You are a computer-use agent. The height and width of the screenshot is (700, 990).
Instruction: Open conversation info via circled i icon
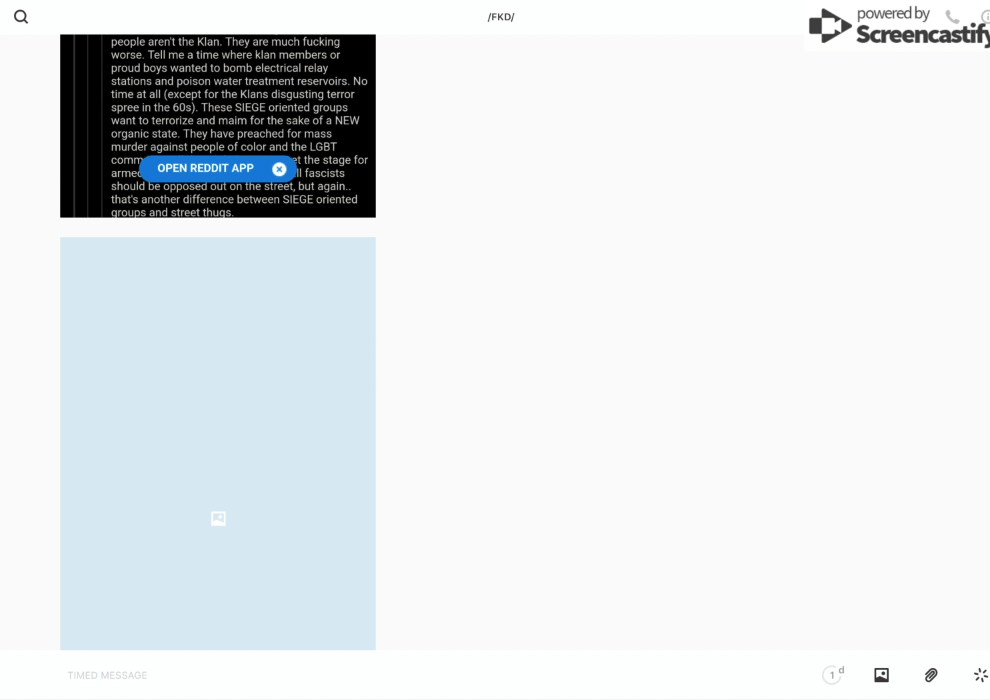pyautogui.click(x=984, y=17)
